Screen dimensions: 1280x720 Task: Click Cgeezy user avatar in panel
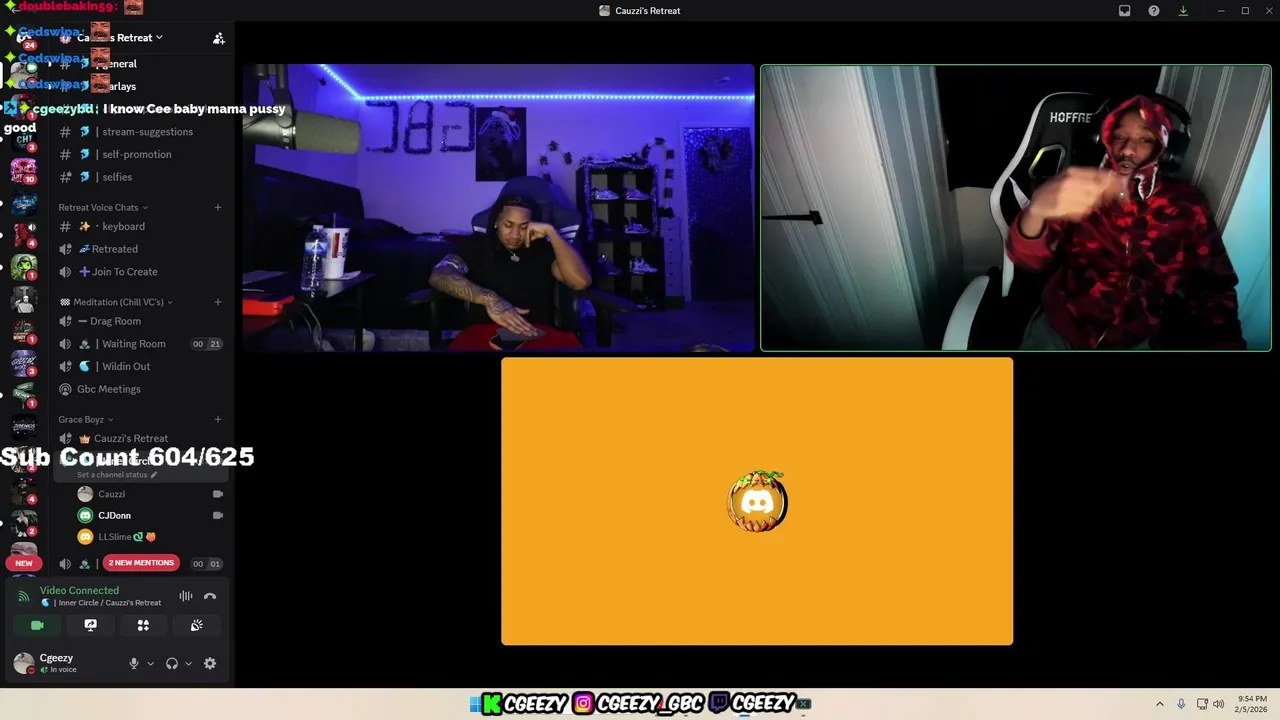click(x=23, y=663)
